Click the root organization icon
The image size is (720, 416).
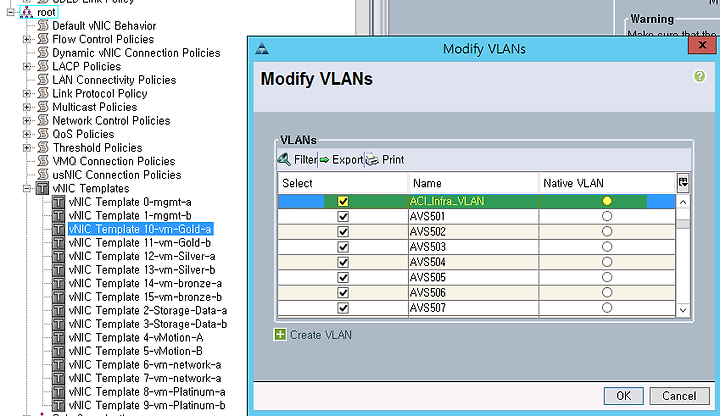tap(27, 12)
